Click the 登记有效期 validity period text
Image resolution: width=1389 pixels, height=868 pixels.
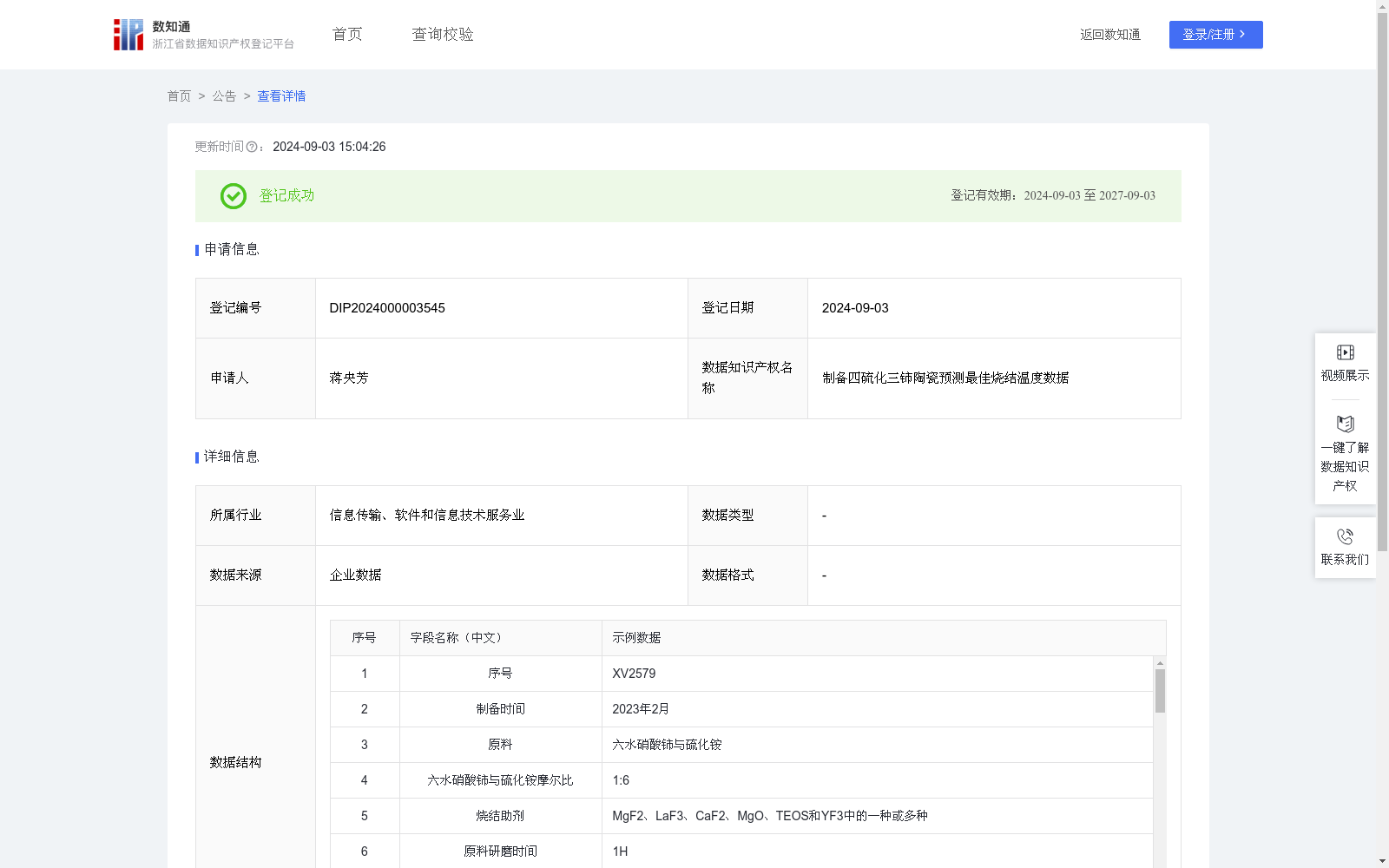1053,196
